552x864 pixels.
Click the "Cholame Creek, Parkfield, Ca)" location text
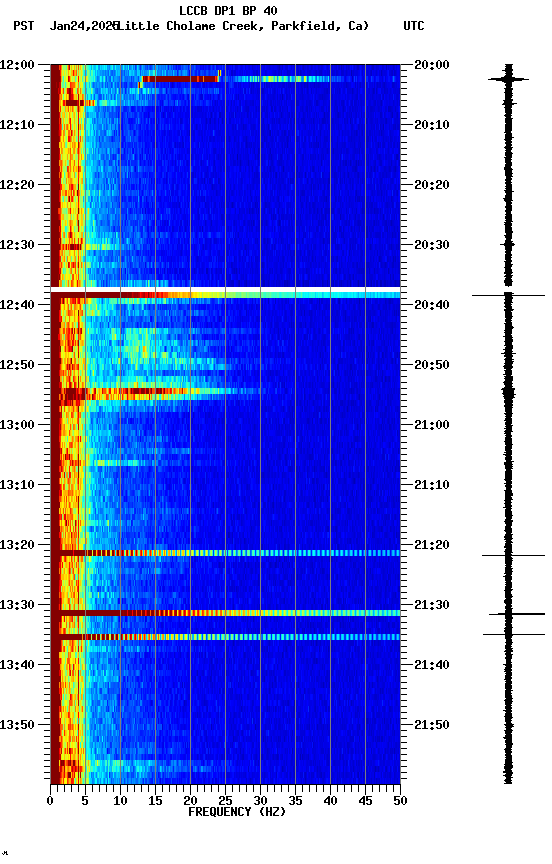(x=267, y=26)
